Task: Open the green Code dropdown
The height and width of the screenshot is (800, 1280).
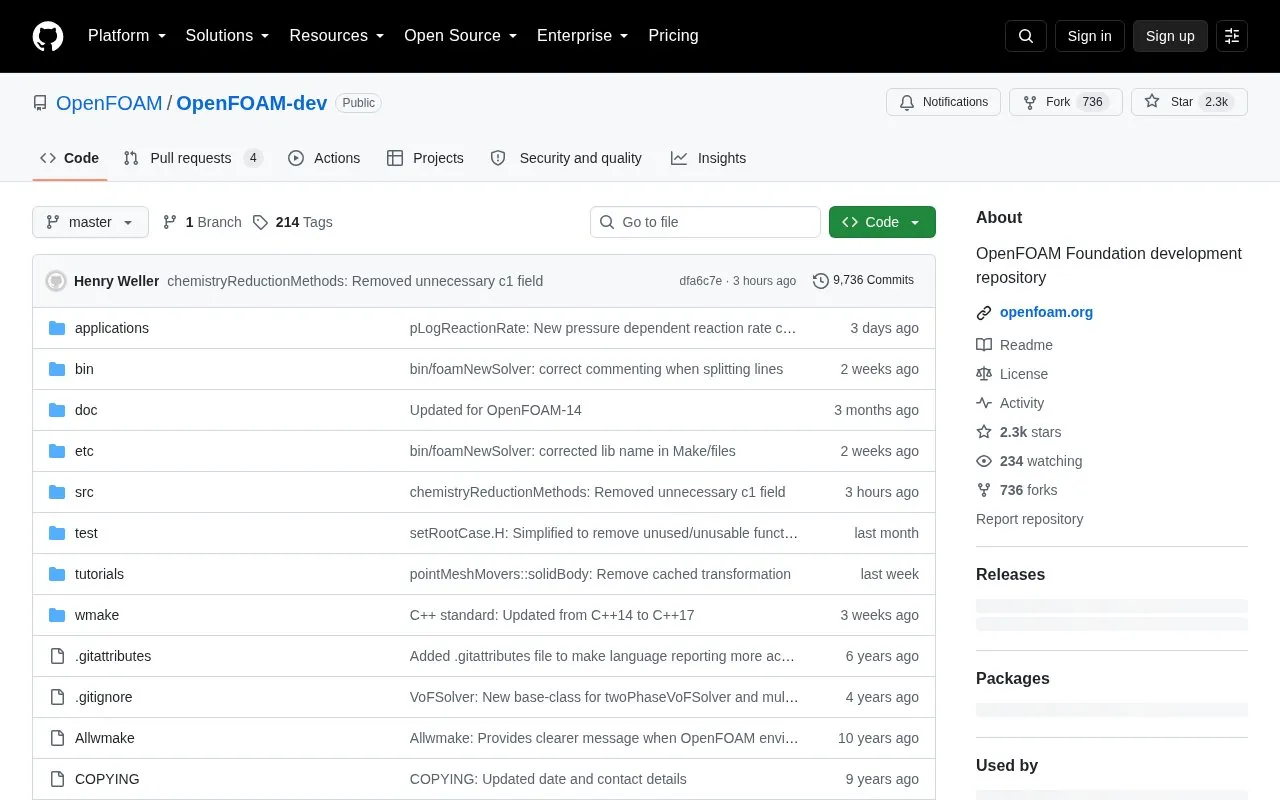Action: [882, 222]
